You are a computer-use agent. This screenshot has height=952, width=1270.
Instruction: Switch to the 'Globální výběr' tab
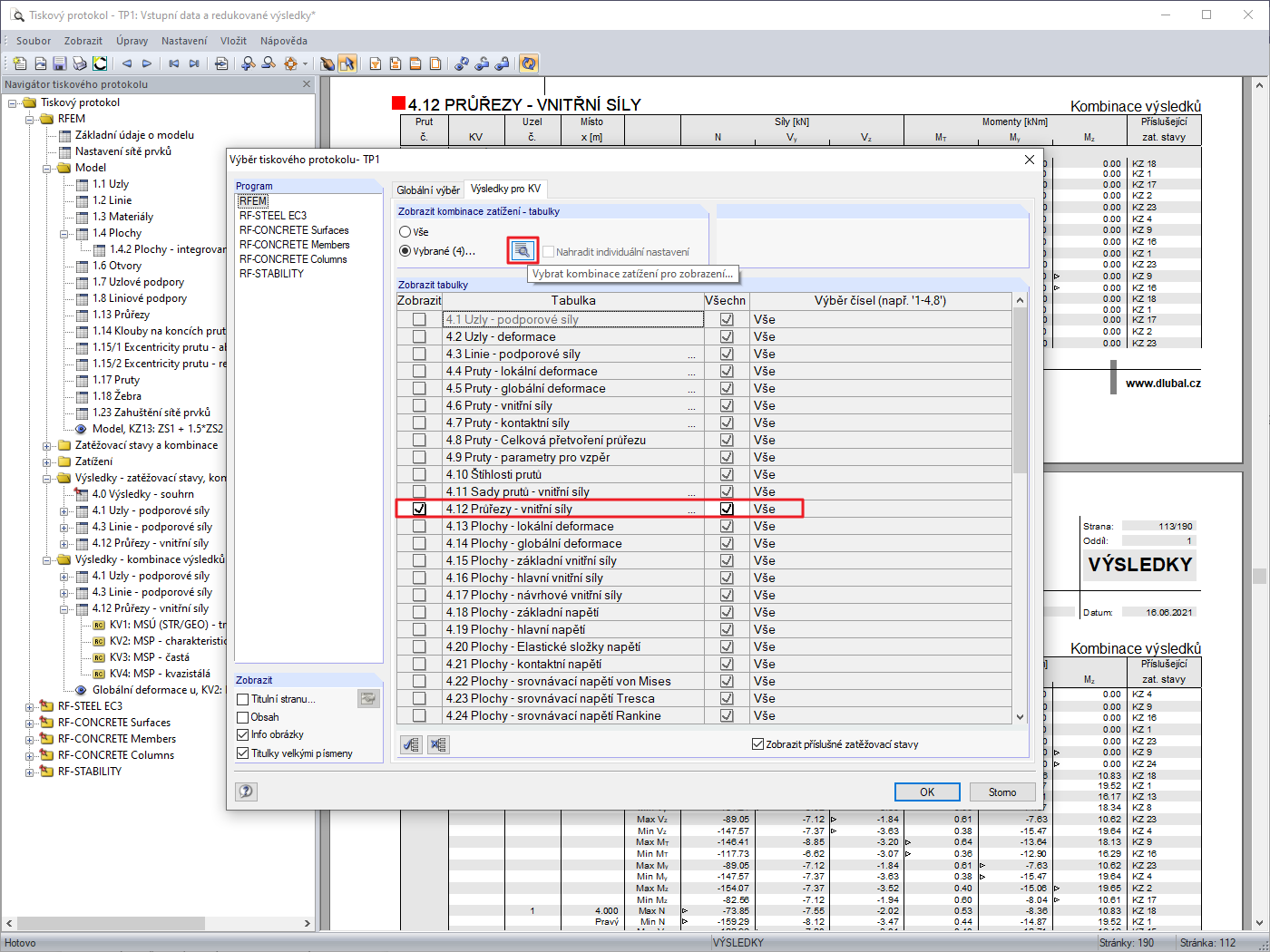pyautogui.click(x=428, y=189)
